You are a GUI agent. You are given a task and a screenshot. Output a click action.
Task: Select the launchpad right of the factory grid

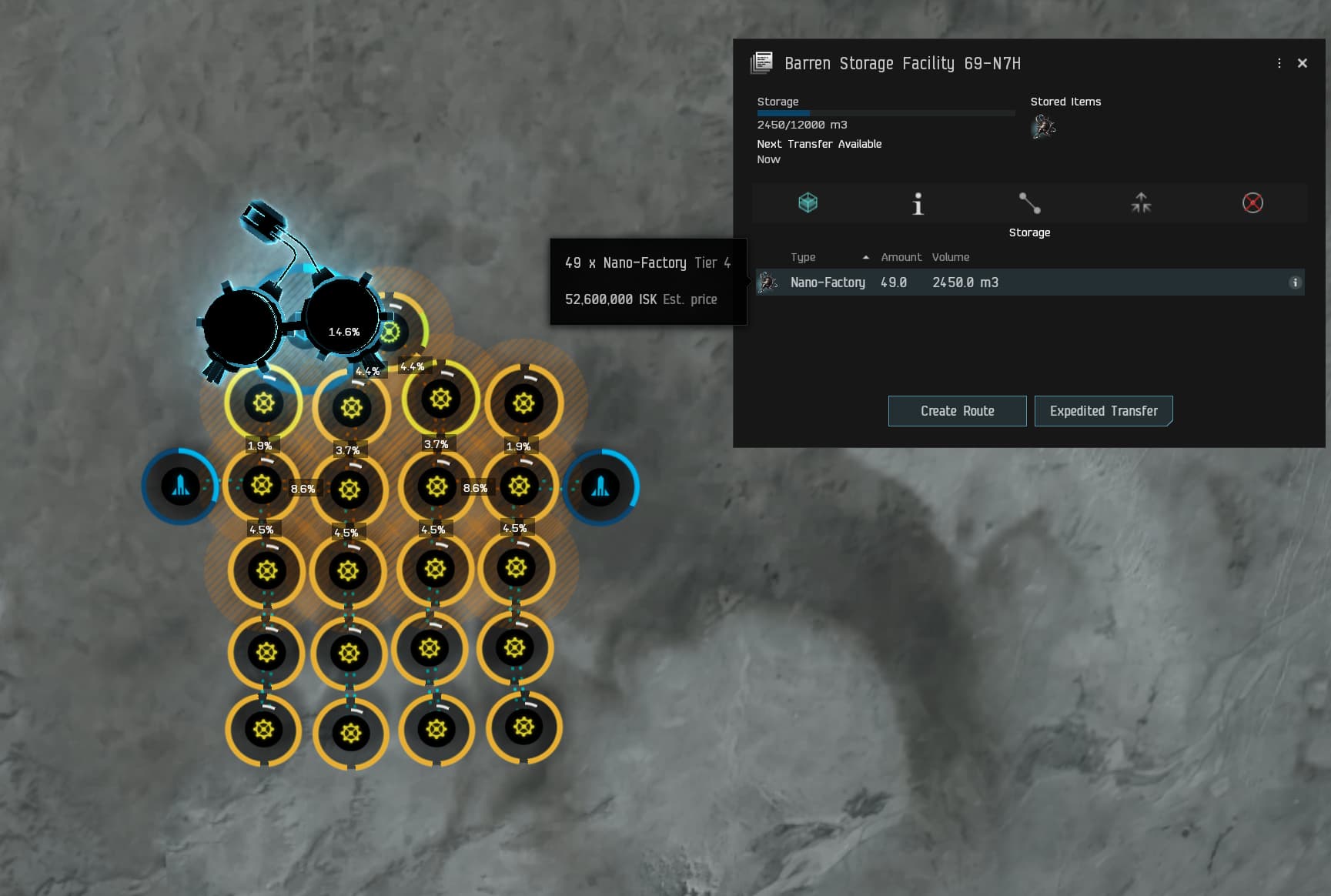pos(600,486)
